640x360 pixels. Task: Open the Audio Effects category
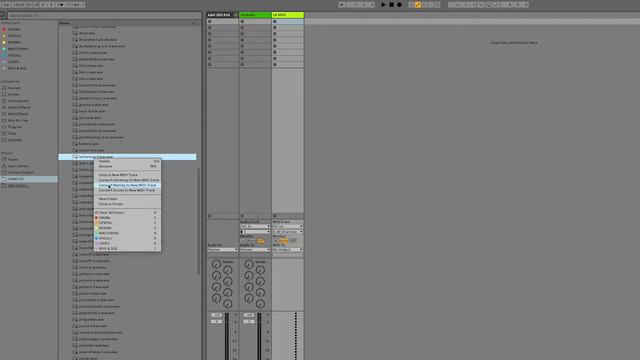pyautogui.click(x=19, y=107)
